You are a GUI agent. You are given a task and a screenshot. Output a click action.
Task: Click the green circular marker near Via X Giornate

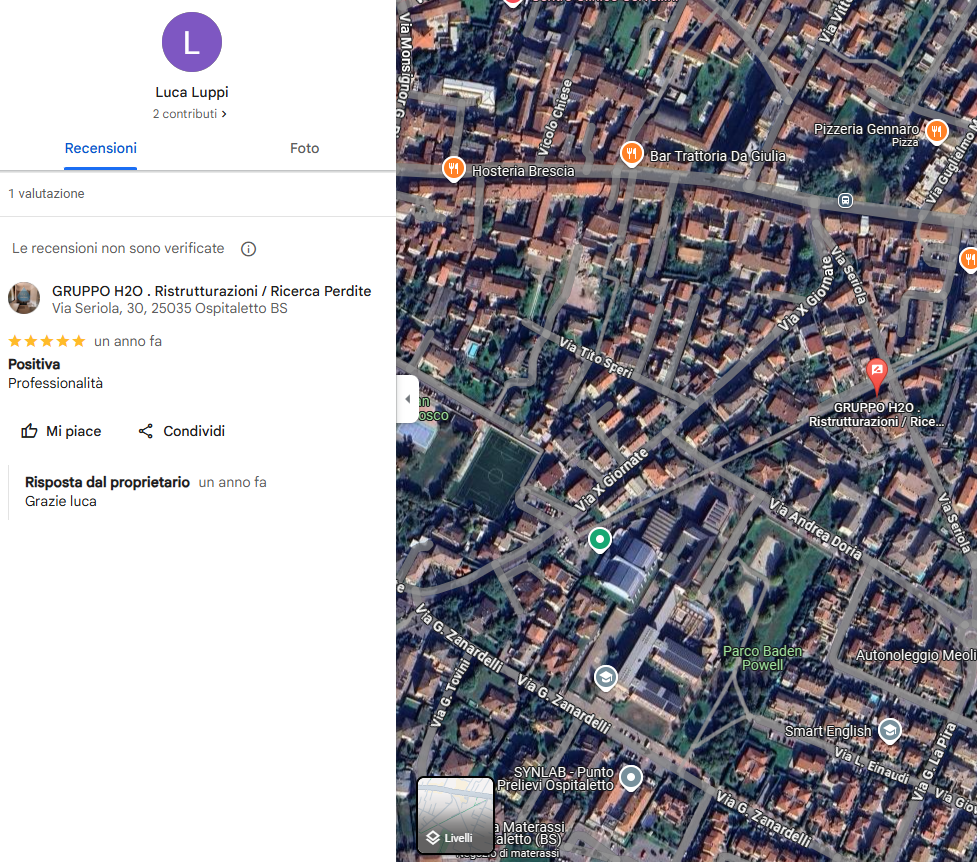coord(599,540)
